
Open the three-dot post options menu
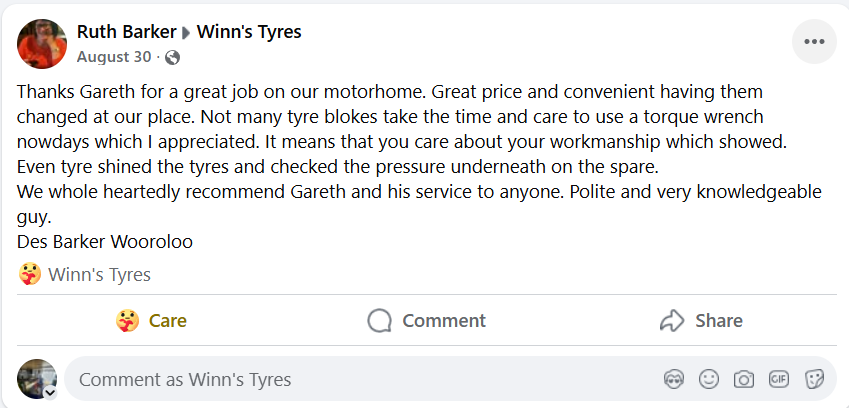(x=813, y=41)
